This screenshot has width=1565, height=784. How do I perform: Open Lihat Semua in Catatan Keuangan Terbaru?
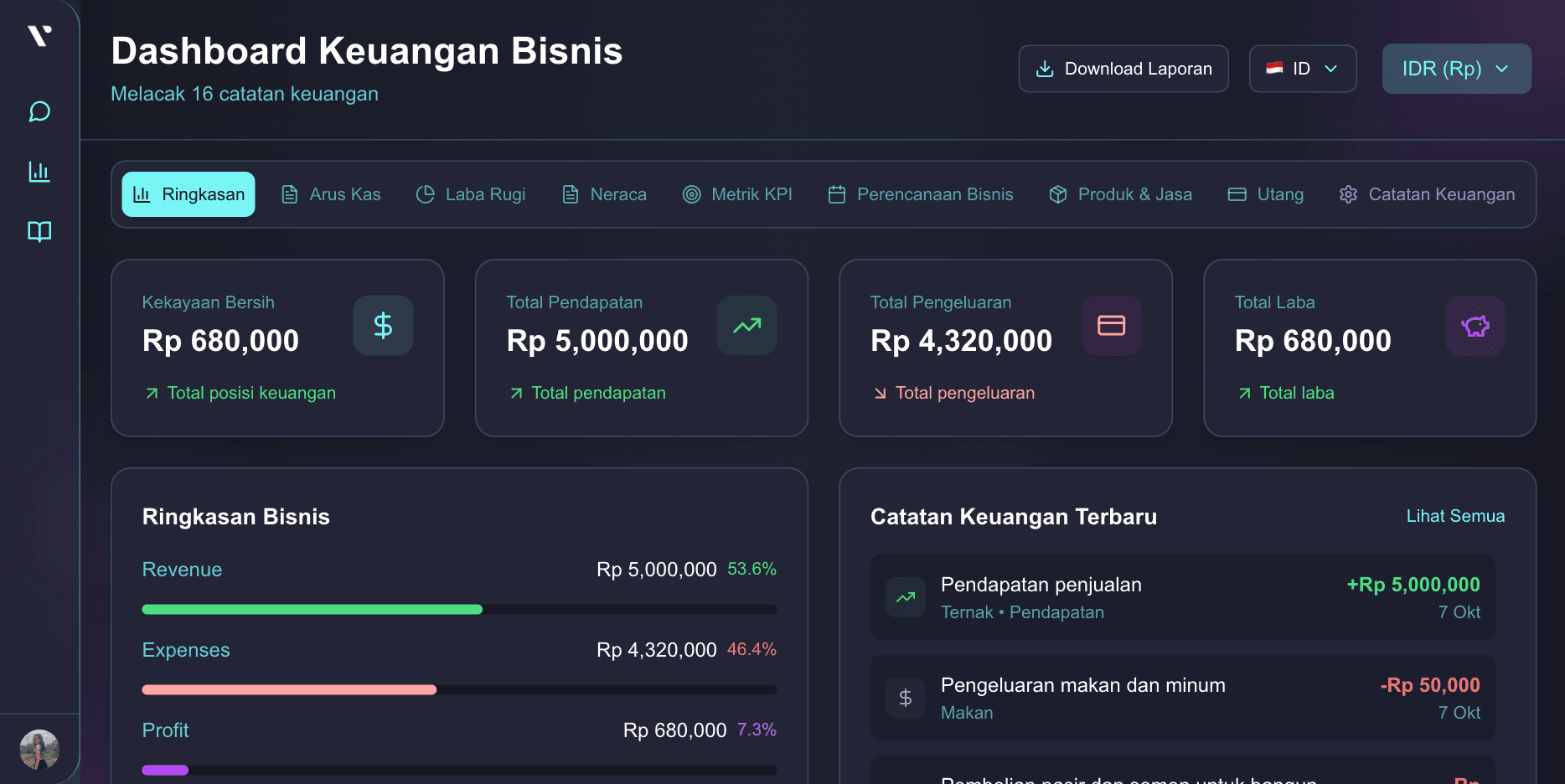click(1455, 516)
